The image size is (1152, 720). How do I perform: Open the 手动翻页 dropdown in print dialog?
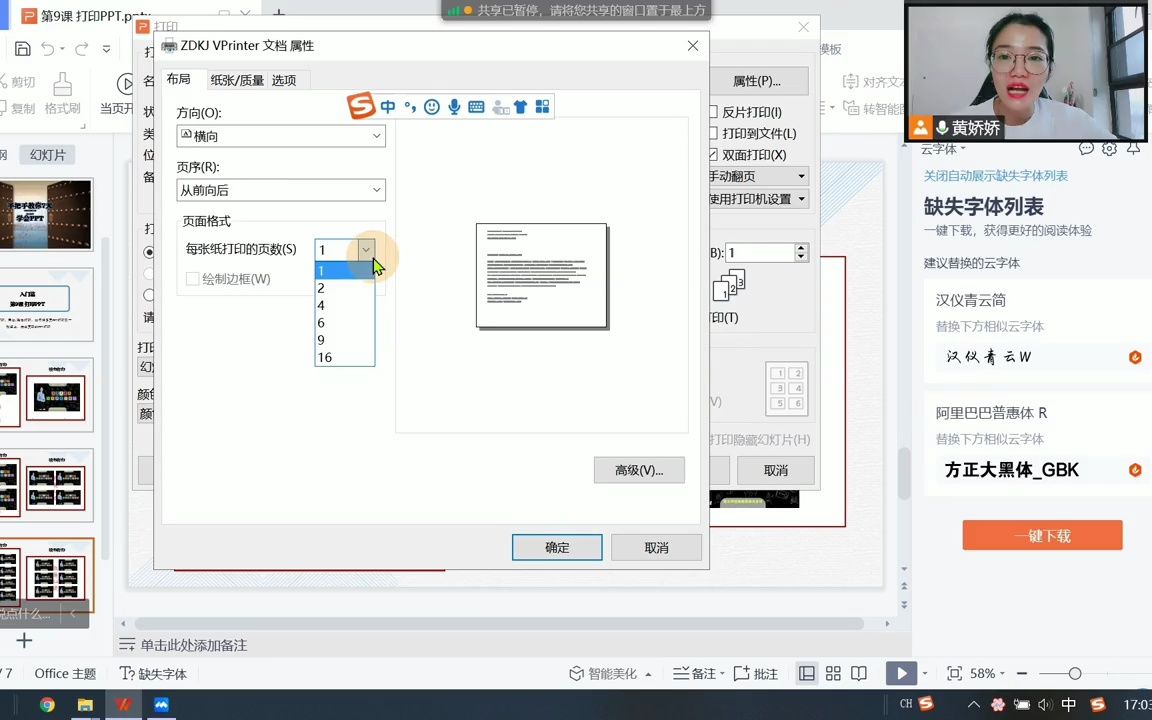click(x=759, y=176)
